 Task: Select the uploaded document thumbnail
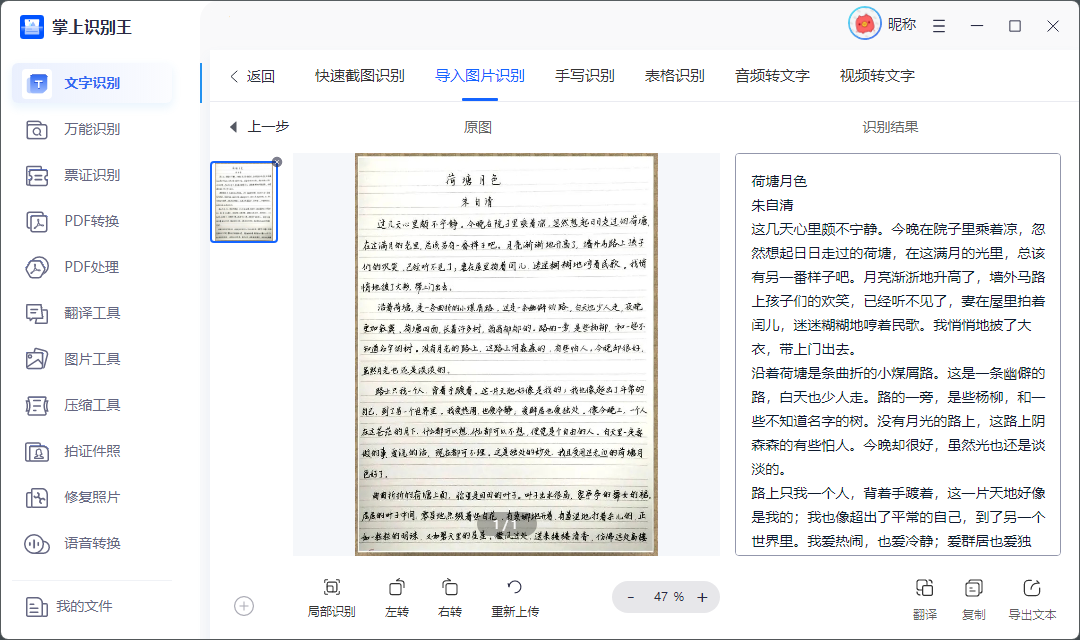click(x=244, y=202)
